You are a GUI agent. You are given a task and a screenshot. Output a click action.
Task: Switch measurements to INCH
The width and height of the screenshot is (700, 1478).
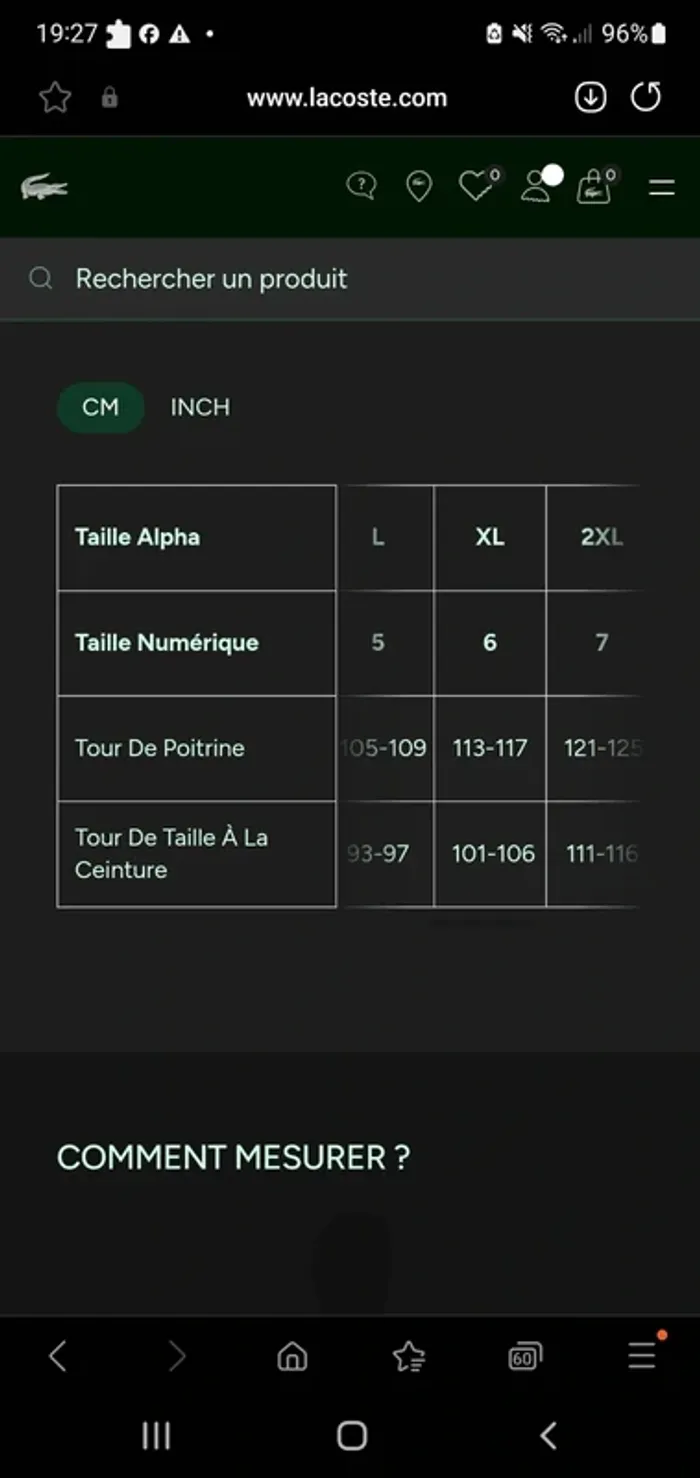click(200, 407)
